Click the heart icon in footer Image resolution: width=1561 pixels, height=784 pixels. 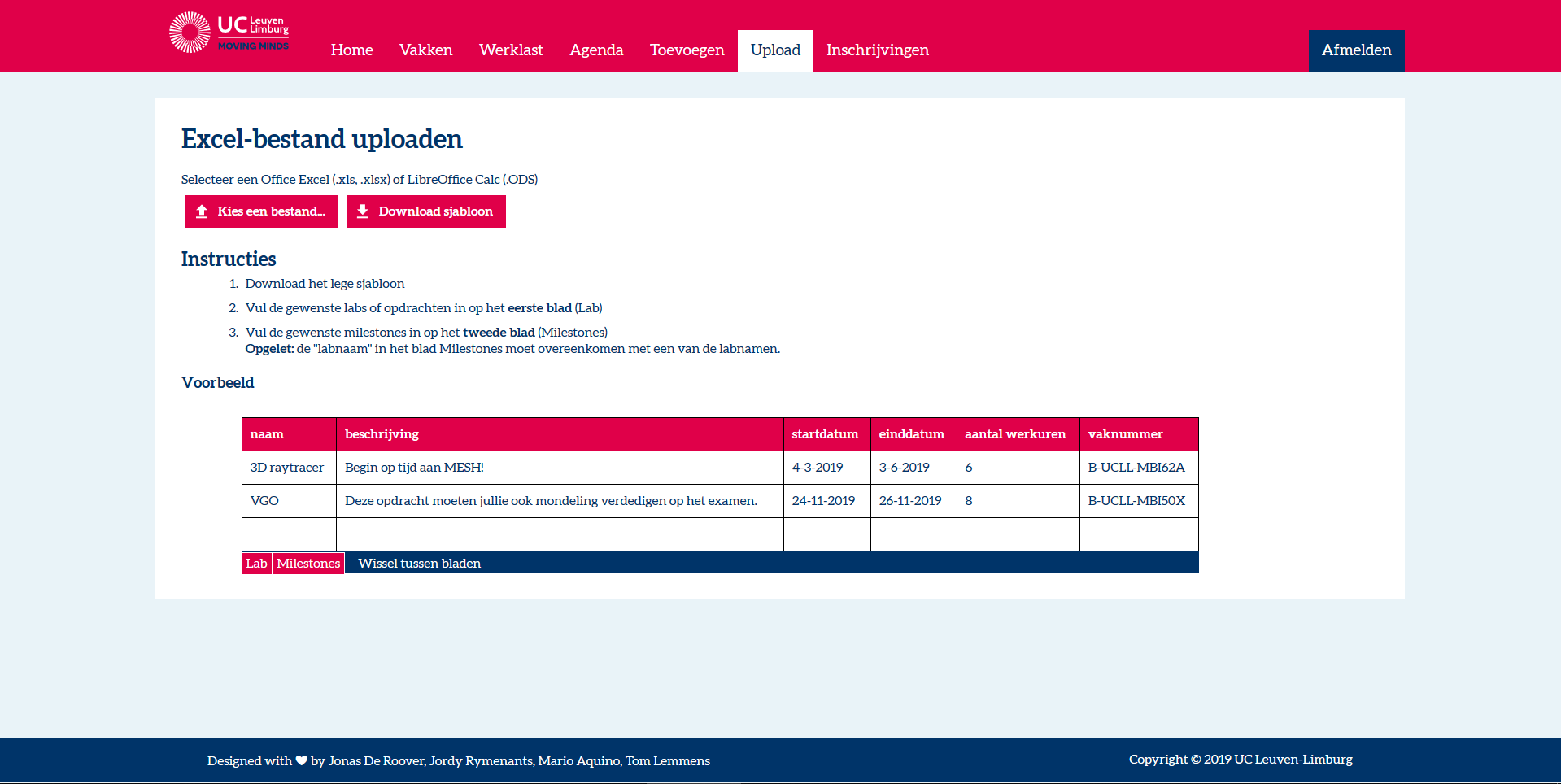click(x=301, y=760)
